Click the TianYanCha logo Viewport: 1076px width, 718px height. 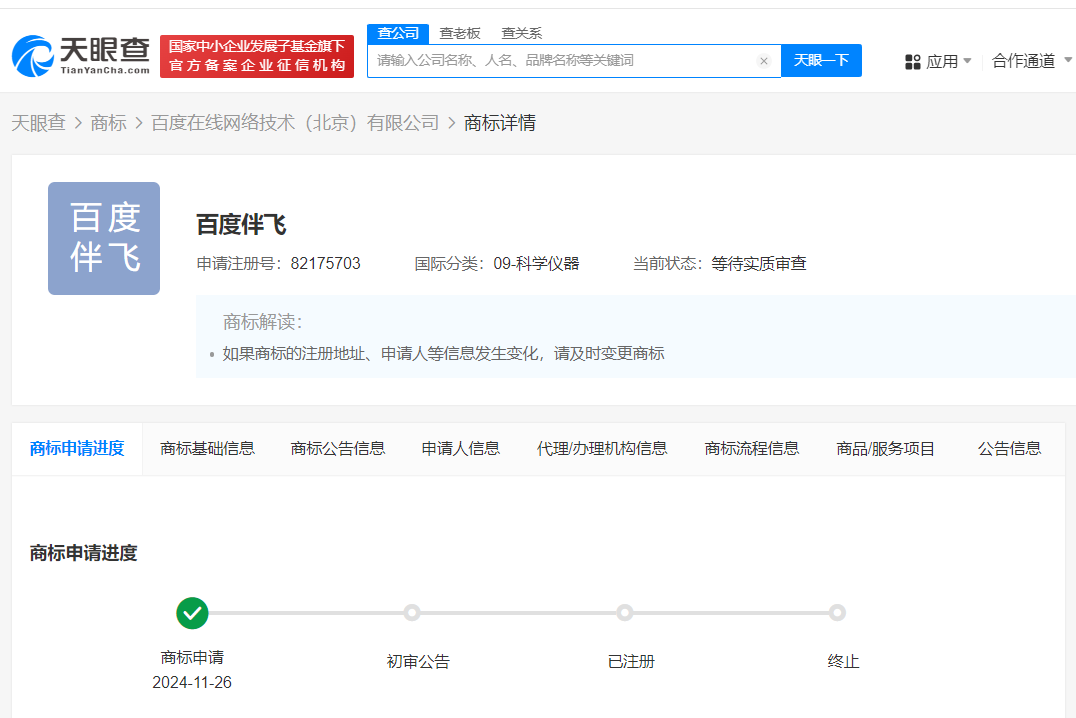[81, 56]
